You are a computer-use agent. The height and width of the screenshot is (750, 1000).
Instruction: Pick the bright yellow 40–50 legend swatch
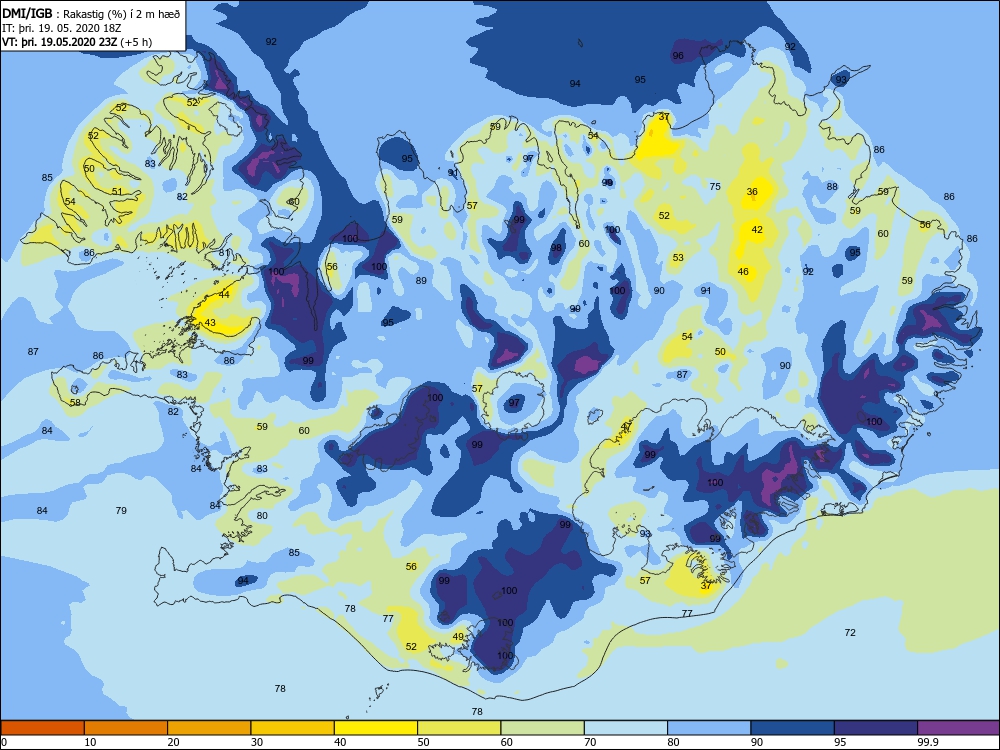[x=376, y=728]
